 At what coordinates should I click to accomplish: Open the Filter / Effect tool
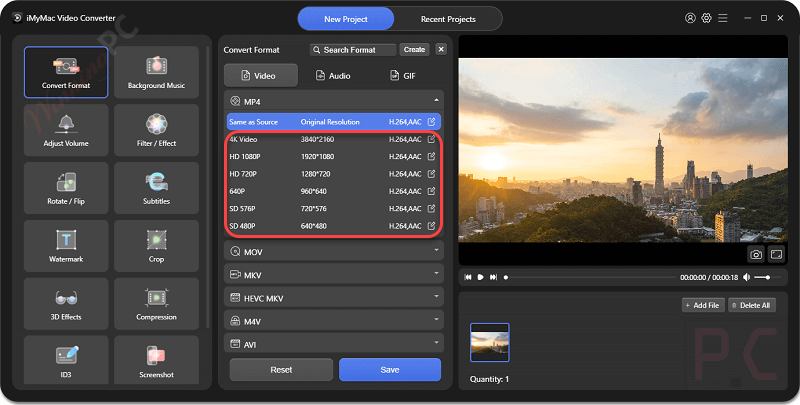(156, 130)
